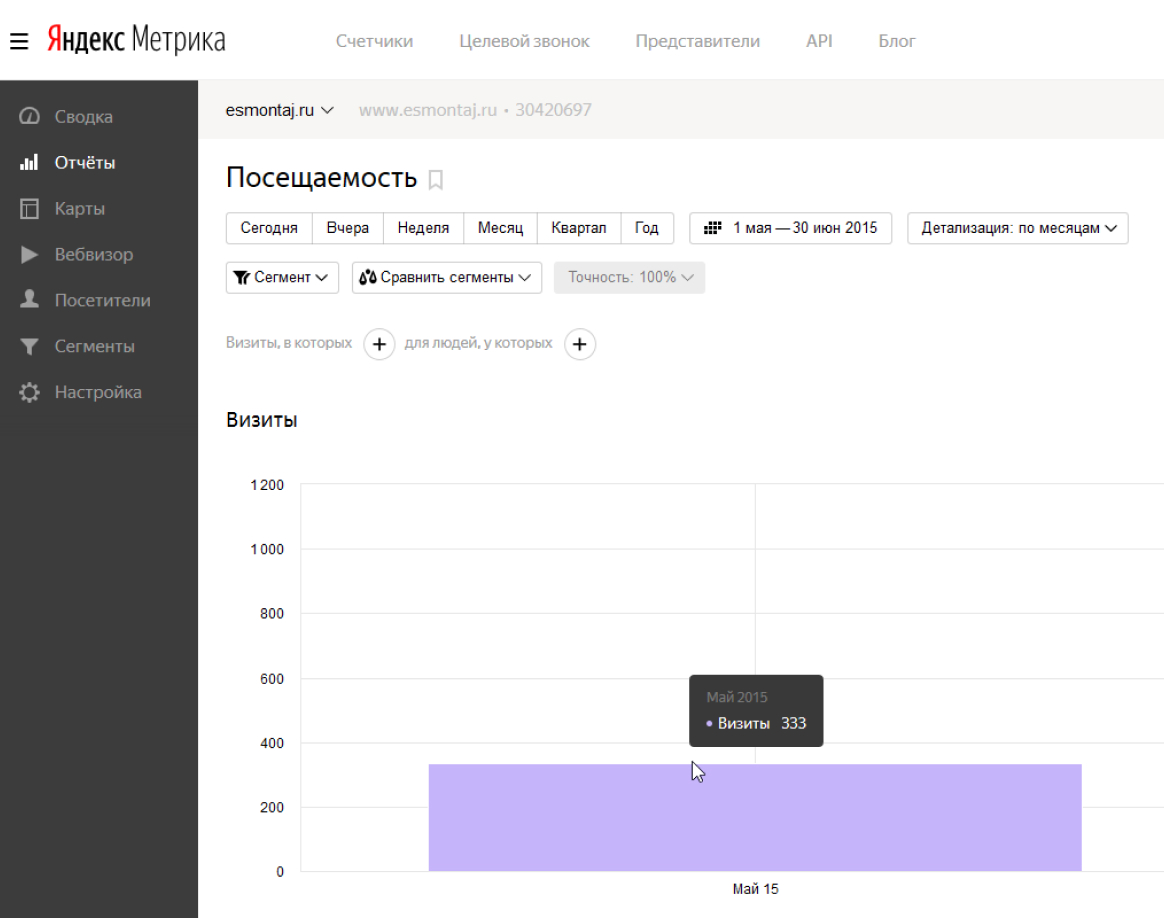The width and height of the screenshot is (1164, 918).
Task: Click the Сегменты funnel icon
Action: pos(29,346)
